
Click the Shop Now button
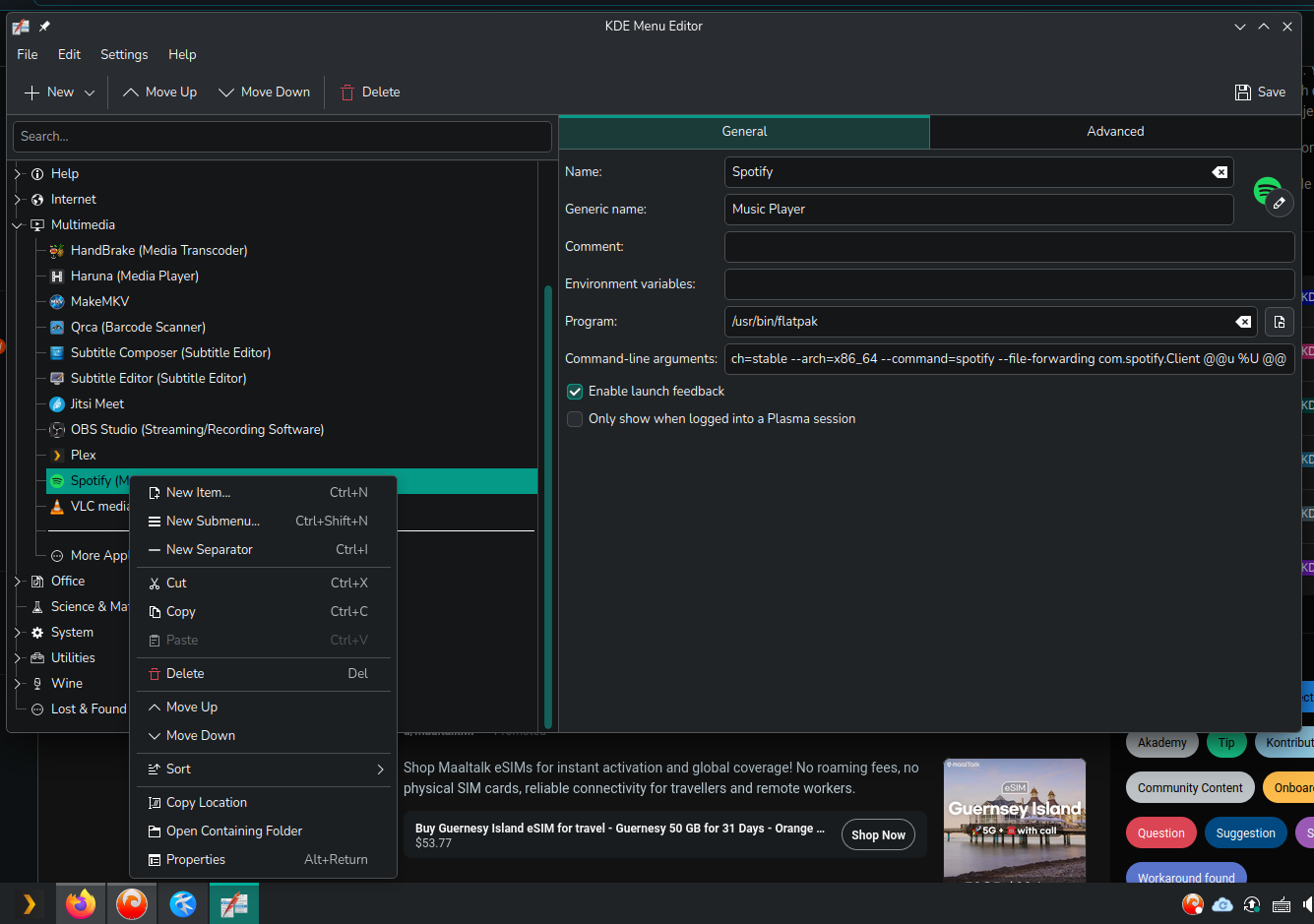[878, 835]
